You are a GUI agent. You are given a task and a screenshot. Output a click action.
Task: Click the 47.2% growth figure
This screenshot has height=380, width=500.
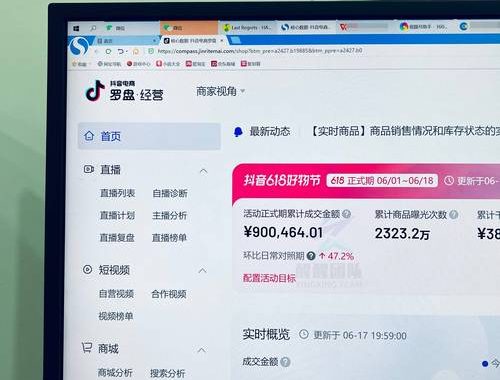coord(340,256)
